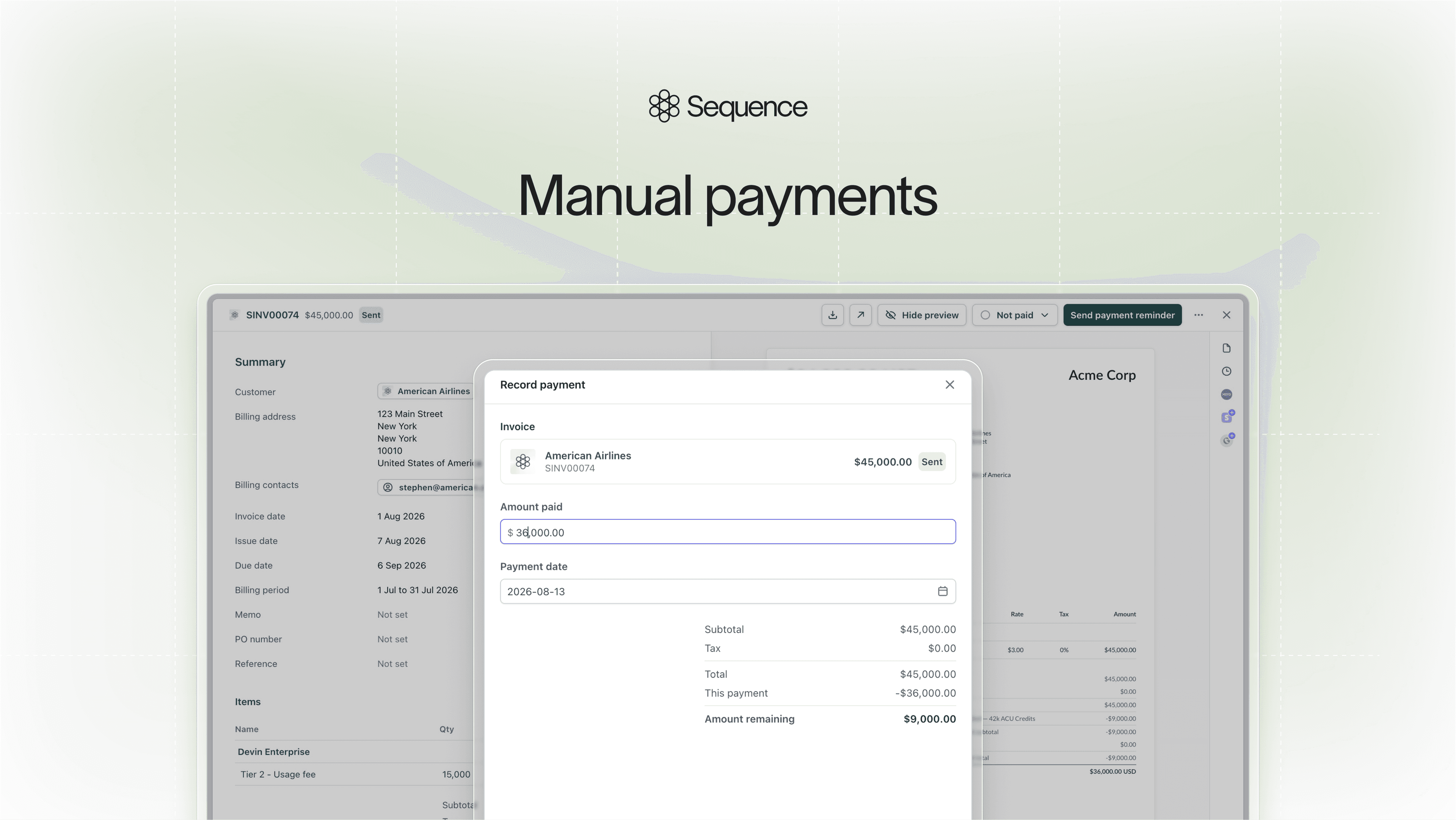Click the Amount remaining value $9,000.00
Viewport: 1456px width, 820px height.
(930, 719)
